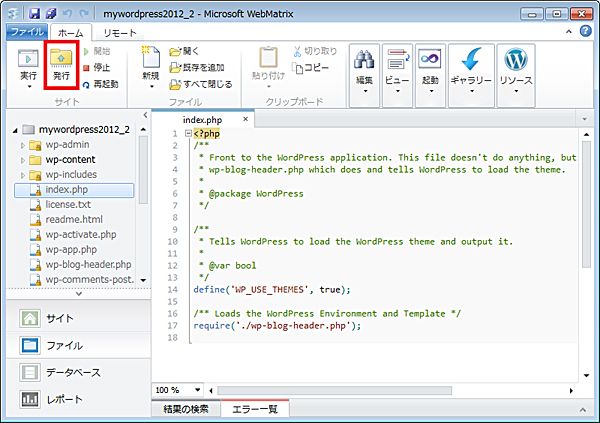Expand the bottom error panel chevron
The height and width of the screenshot is (423, 600).
coord(582,410)
